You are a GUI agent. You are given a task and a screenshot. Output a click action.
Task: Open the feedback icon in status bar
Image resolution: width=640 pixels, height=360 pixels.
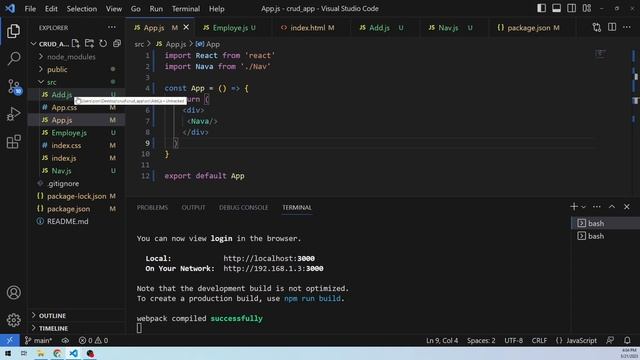[x=610, y=340]
